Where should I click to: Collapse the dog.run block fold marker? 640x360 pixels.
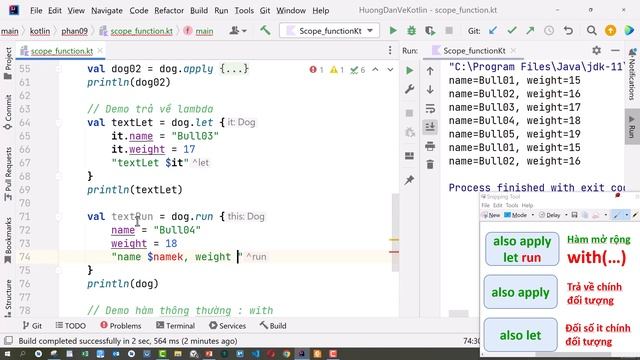[59, 216]
